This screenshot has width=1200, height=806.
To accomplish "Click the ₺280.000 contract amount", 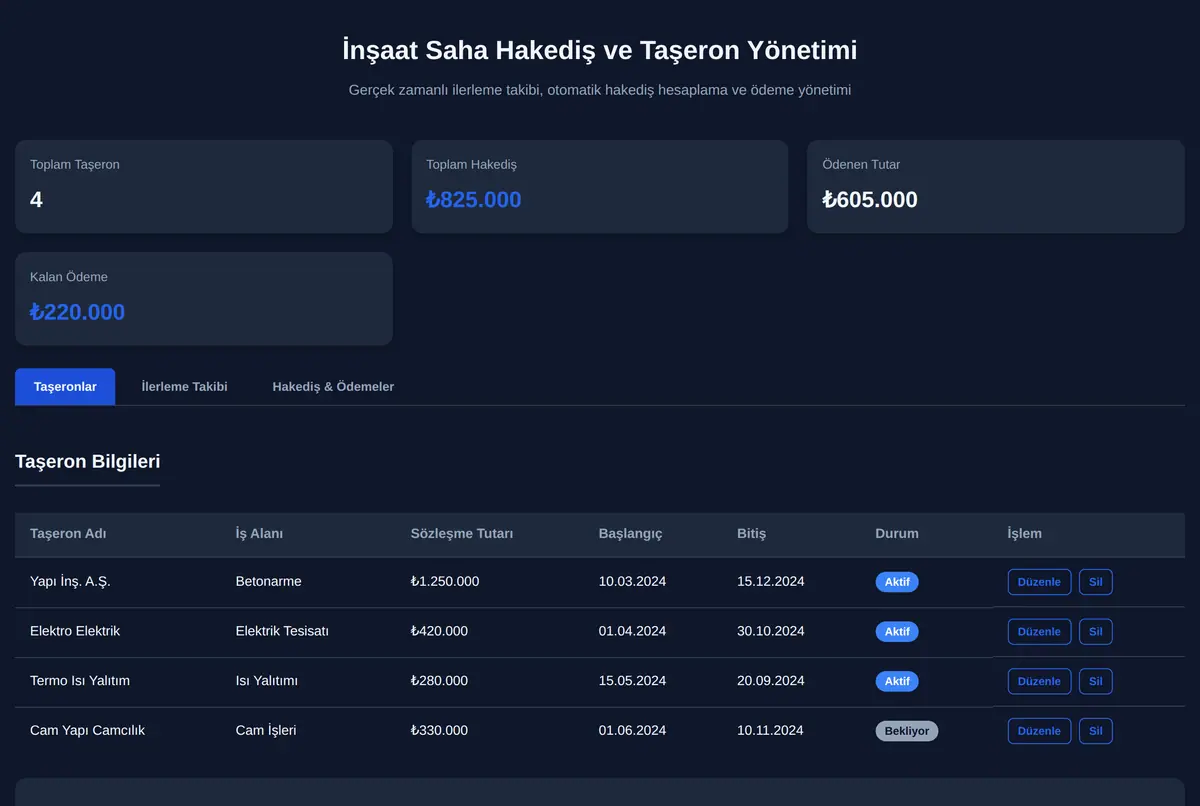I will coord(439,681).
